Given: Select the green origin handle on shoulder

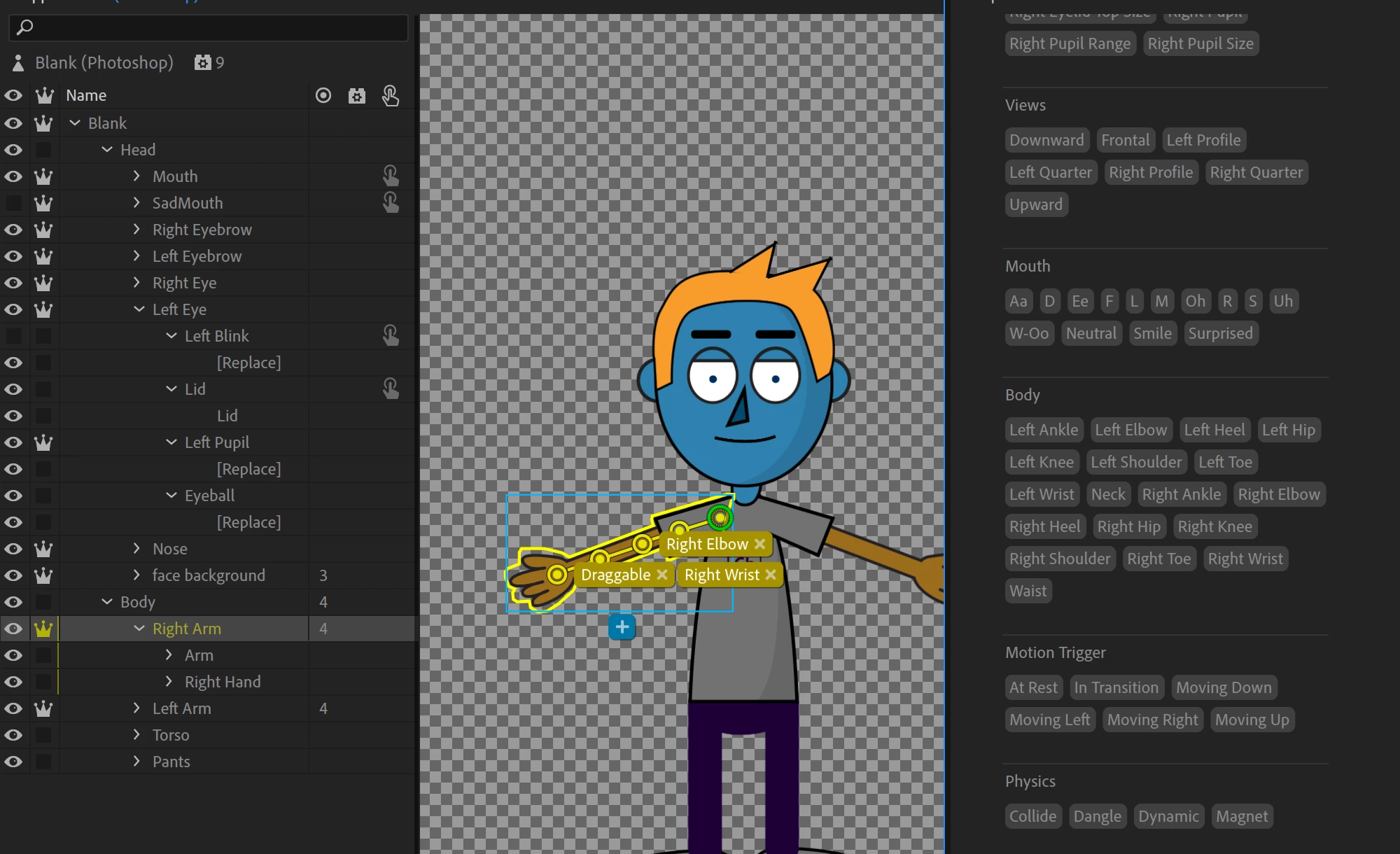Looking at the screenshot, I should click(720, 518).
